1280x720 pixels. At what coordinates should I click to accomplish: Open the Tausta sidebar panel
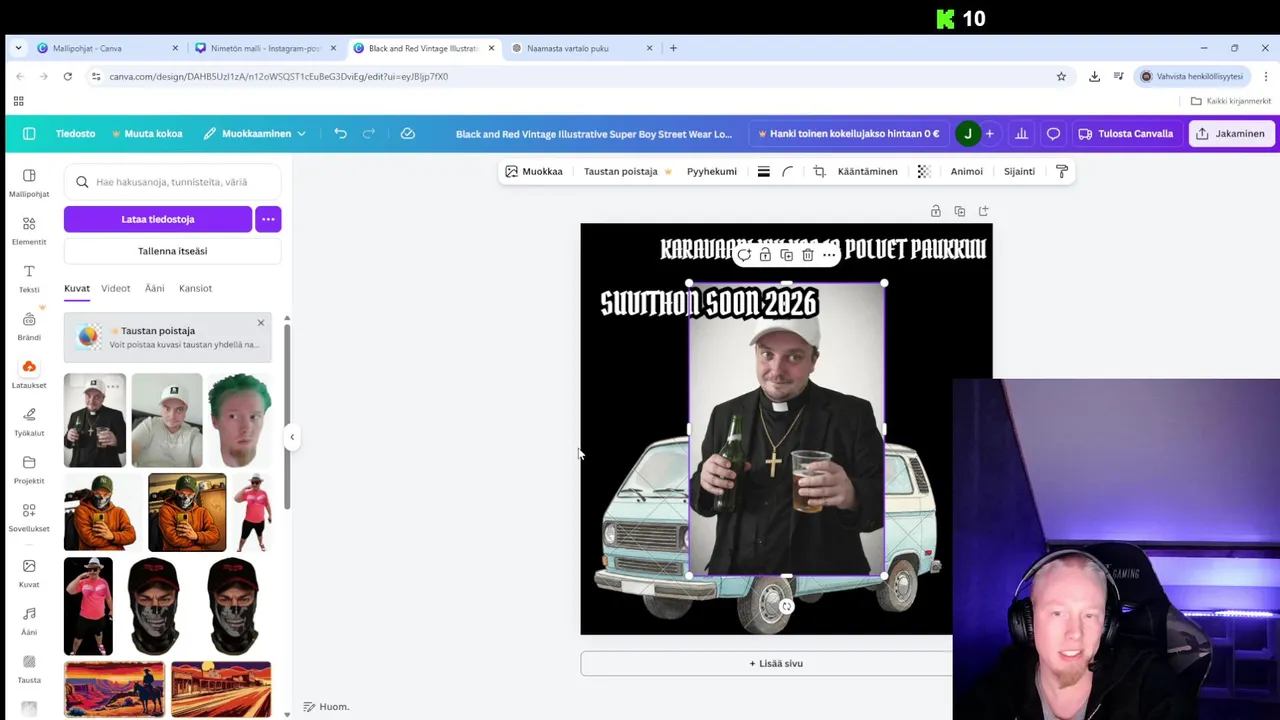[x=29, y=670]
